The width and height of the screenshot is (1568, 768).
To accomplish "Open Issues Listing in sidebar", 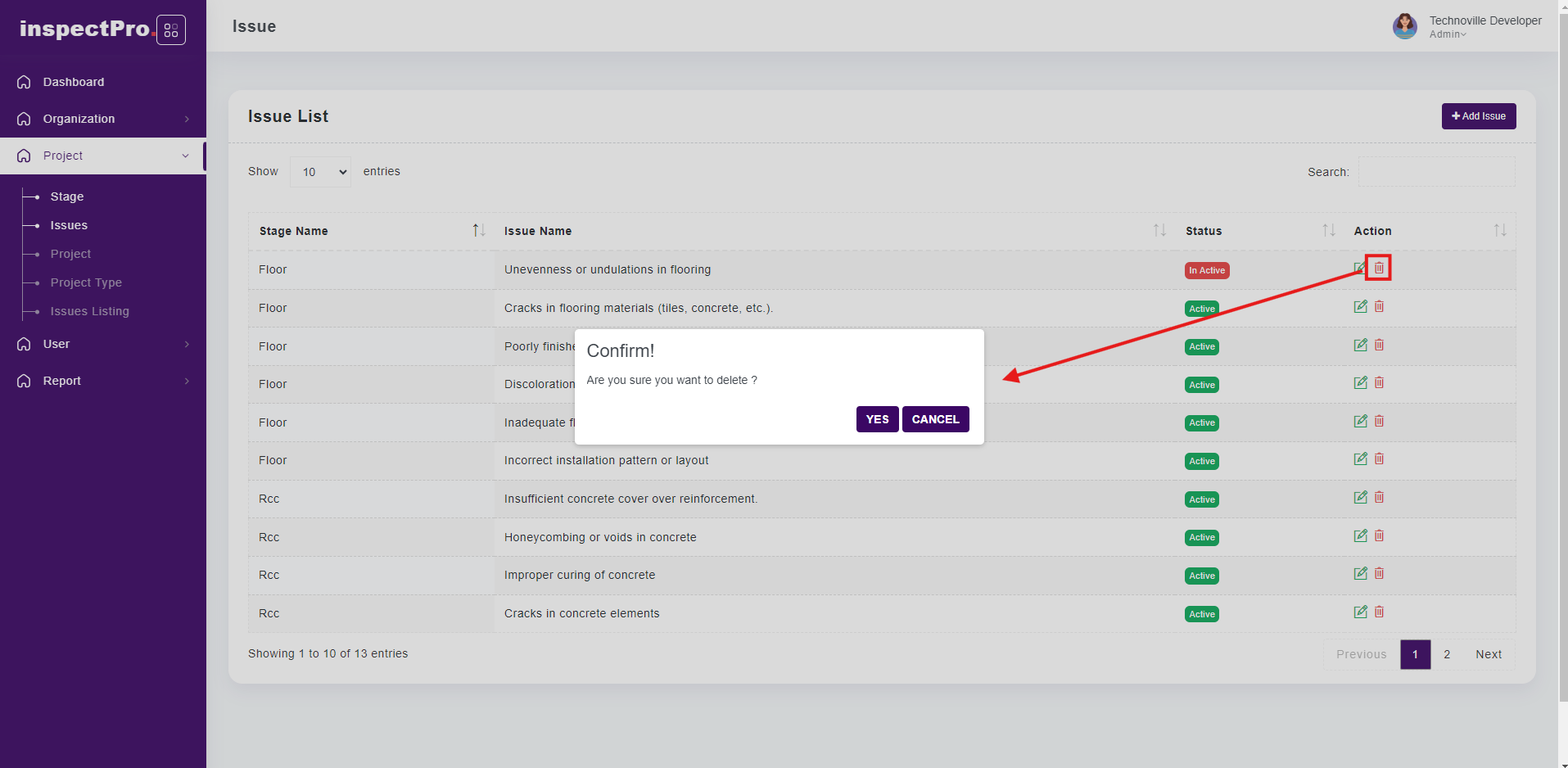I will point(89,311).
